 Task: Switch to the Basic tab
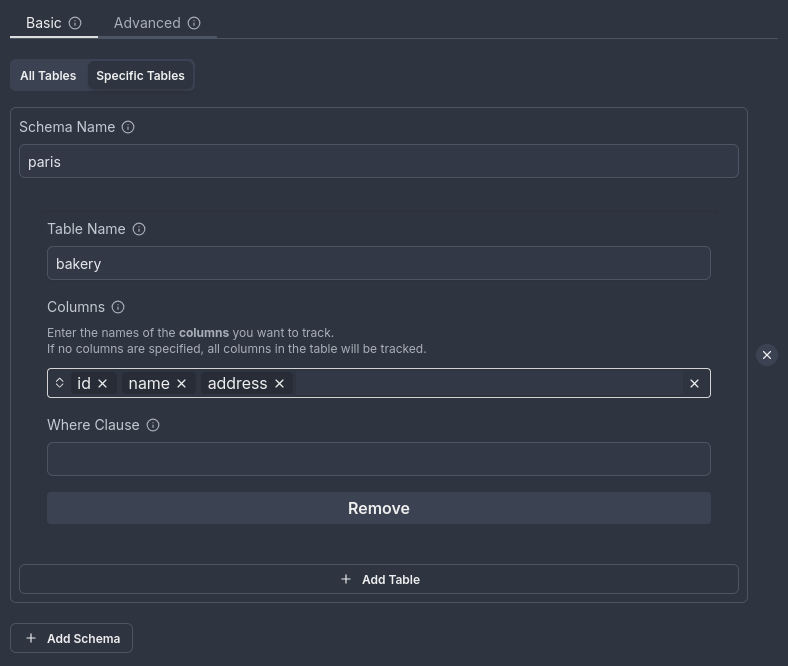pos(44,23)
